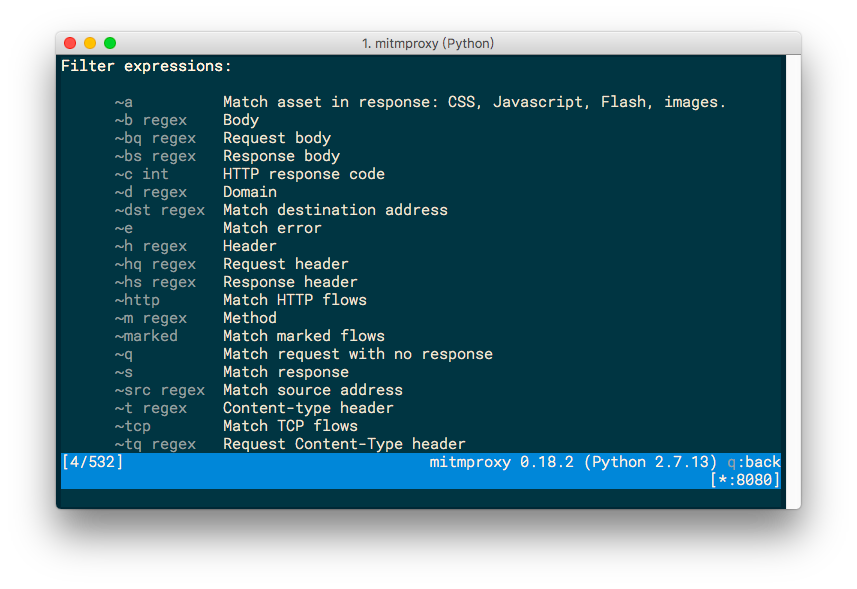857x589 pixels.
Task: Select the 'Response header' description
Action: [x=290, y=282]
